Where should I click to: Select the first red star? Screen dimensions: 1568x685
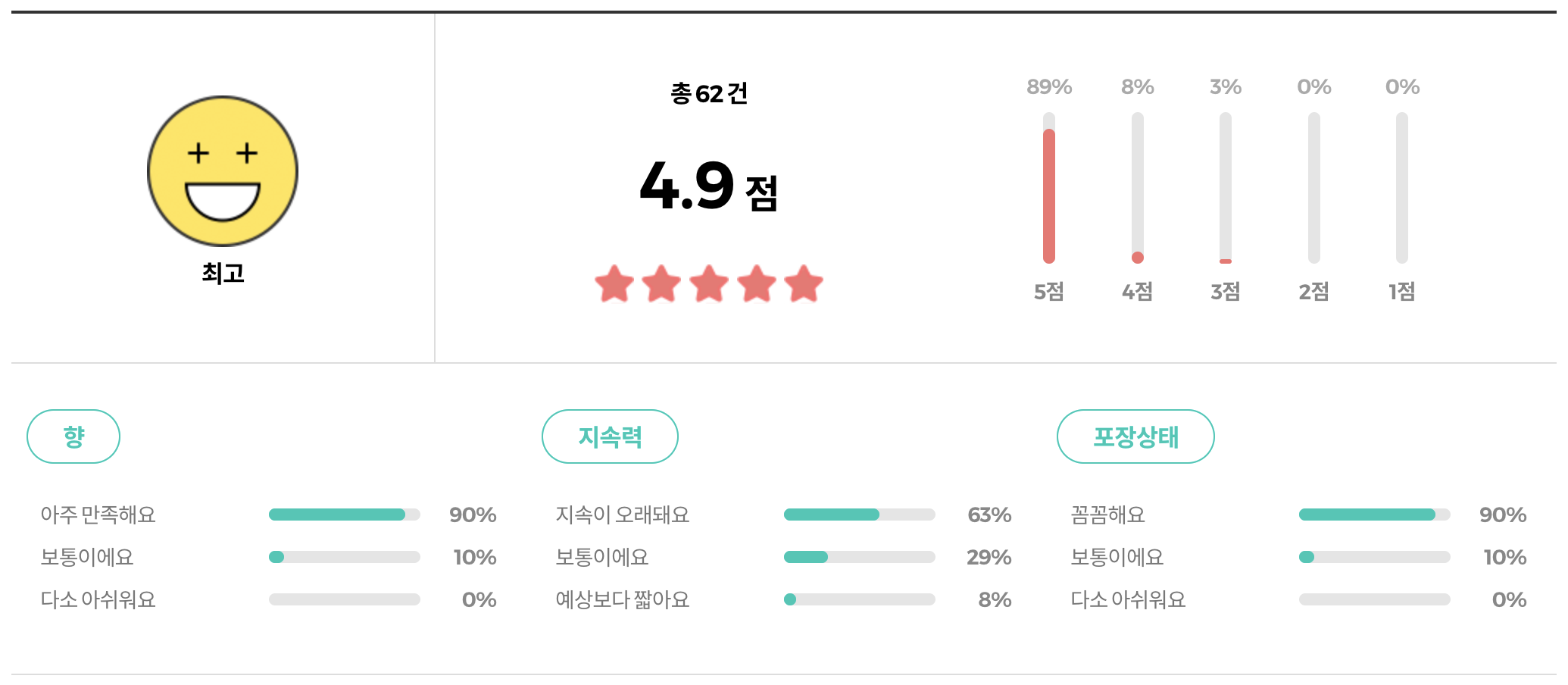tap(614, 284)
